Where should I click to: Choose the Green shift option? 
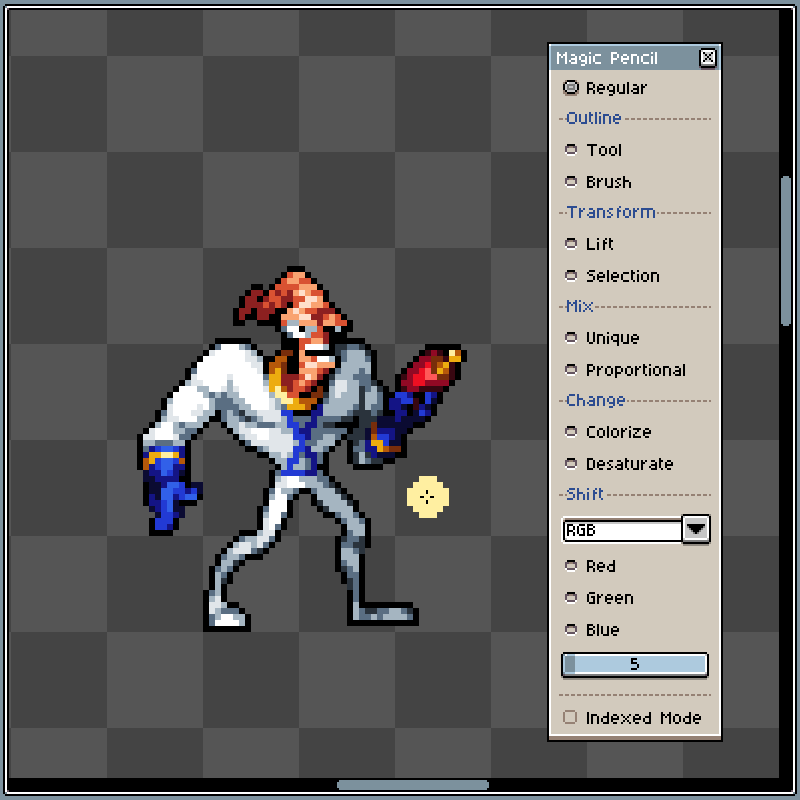(599, 598)
